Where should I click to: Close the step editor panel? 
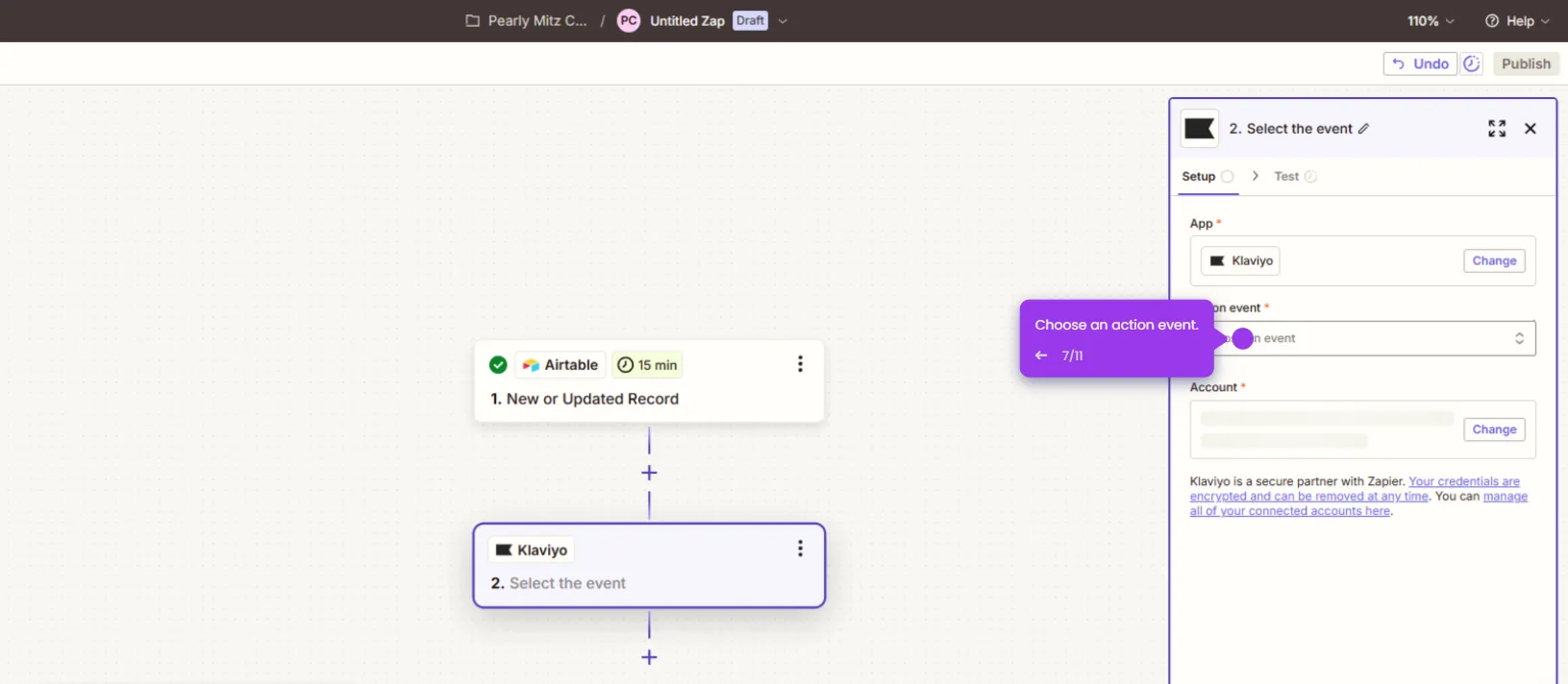(1531, 129)
